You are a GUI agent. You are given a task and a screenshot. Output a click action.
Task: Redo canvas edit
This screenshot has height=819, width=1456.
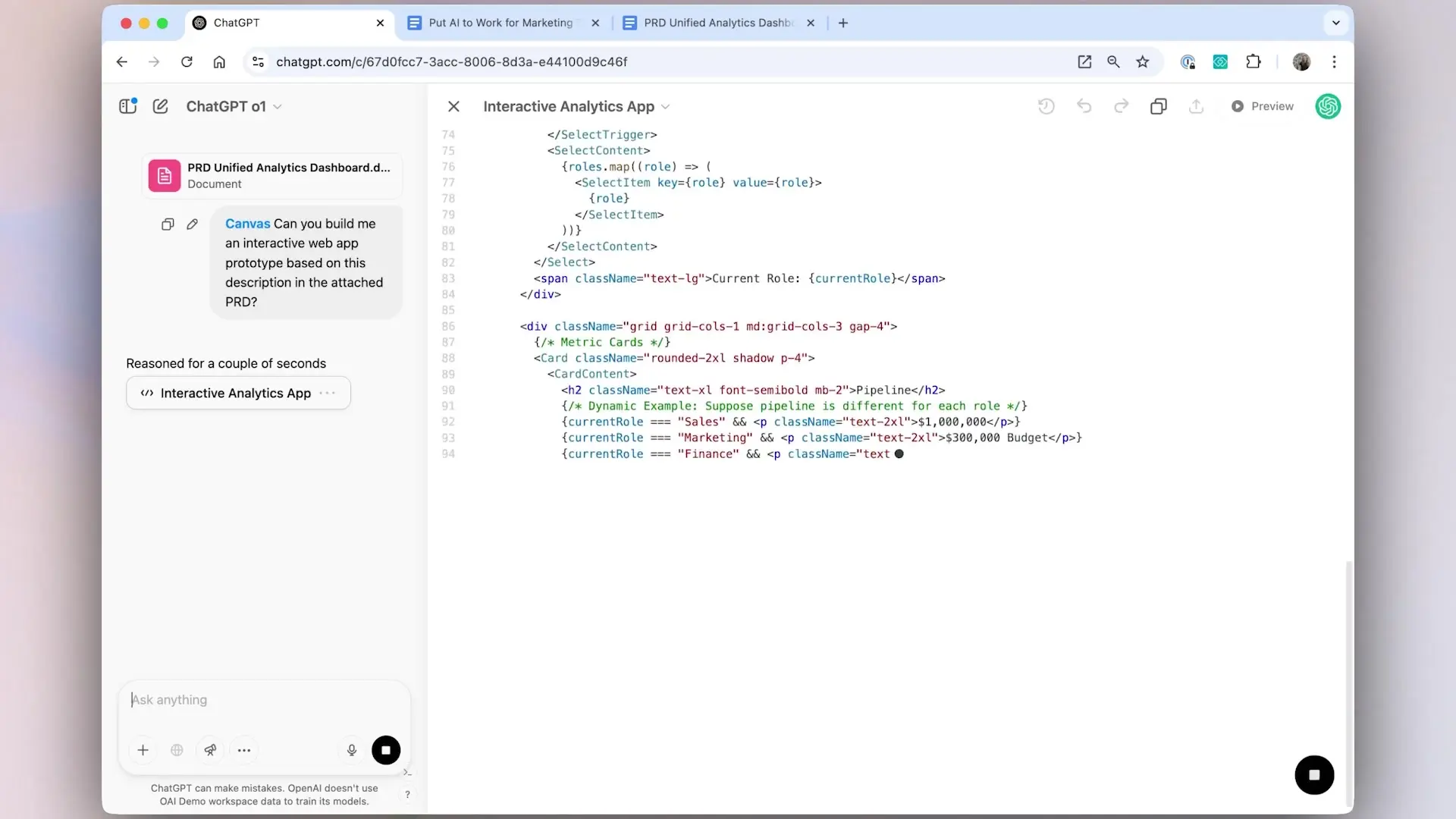point(1121,107)
